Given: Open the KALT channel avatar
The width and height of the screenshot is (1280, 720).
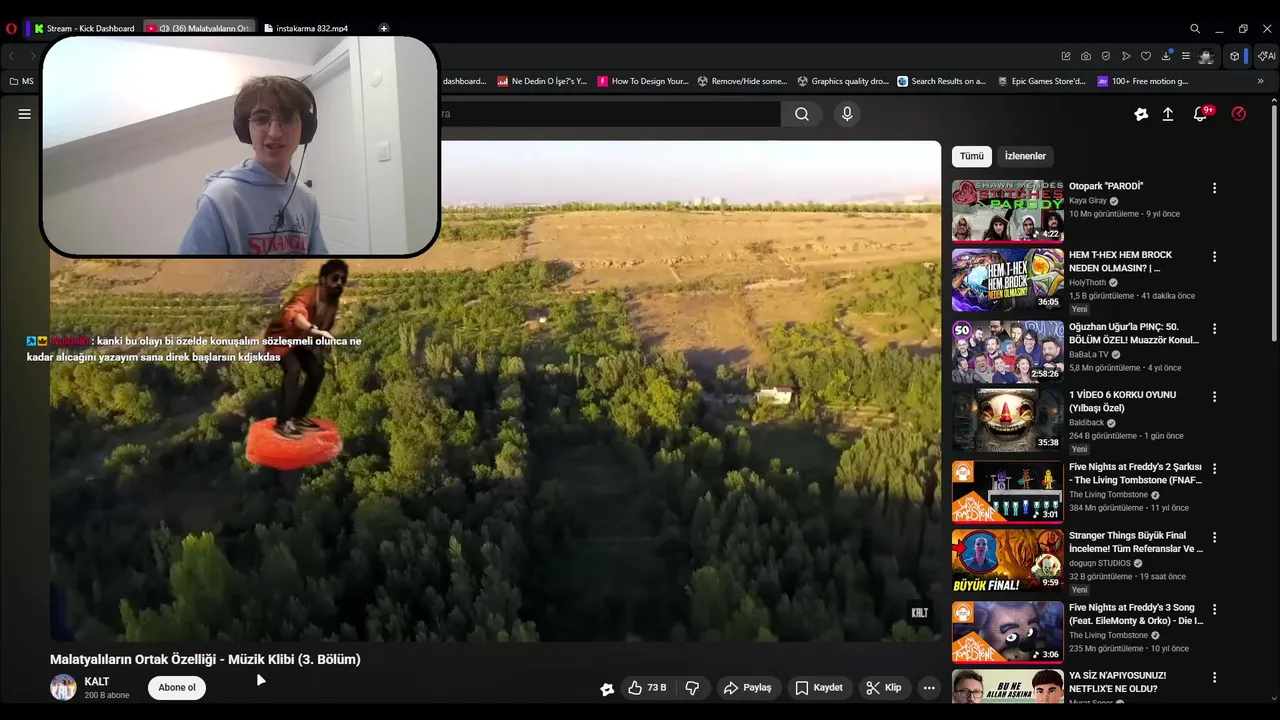Looking at the screenshot, I should point(63,687).
